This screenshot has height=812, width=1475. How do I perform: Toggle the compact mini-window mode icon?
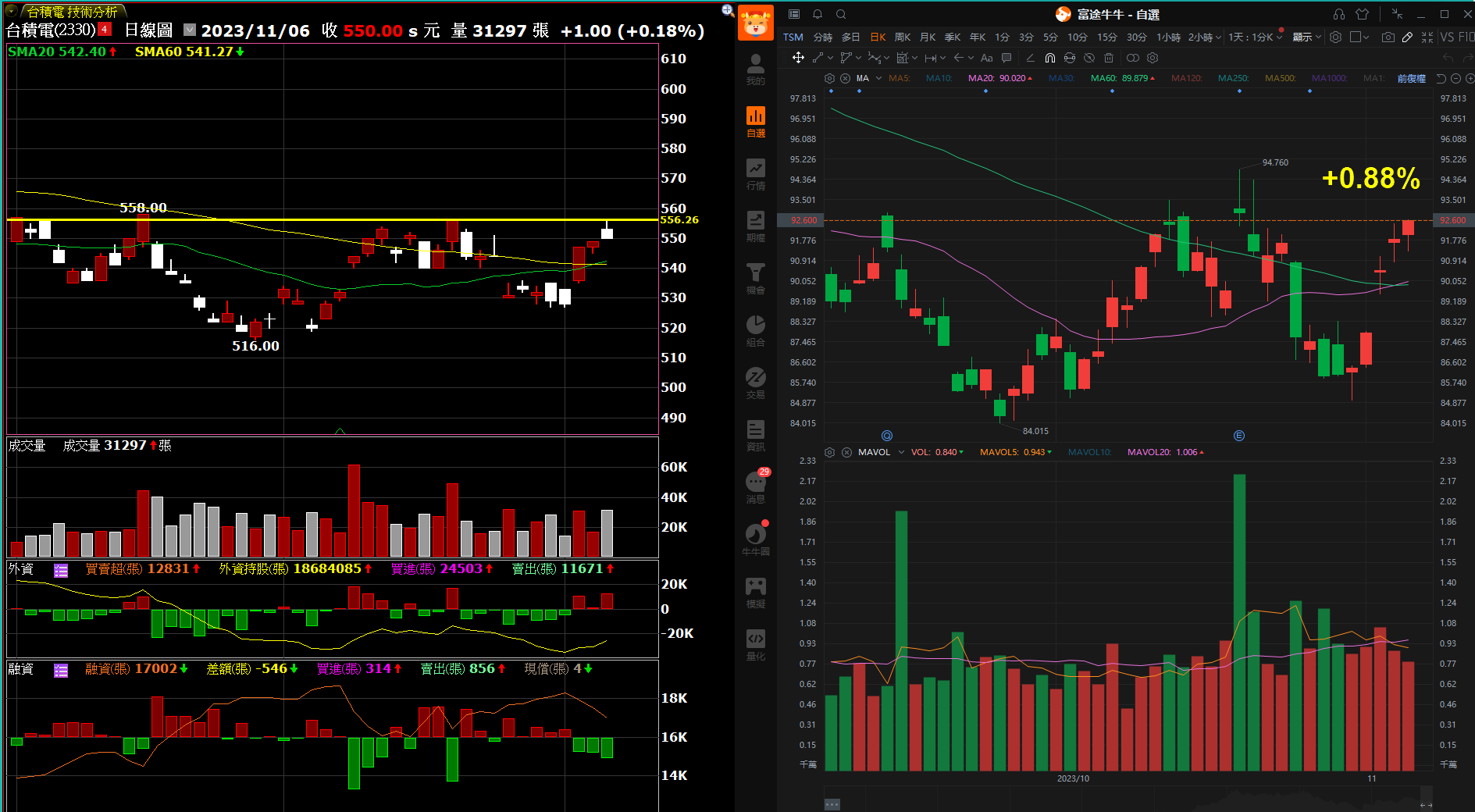(1397, 14)
